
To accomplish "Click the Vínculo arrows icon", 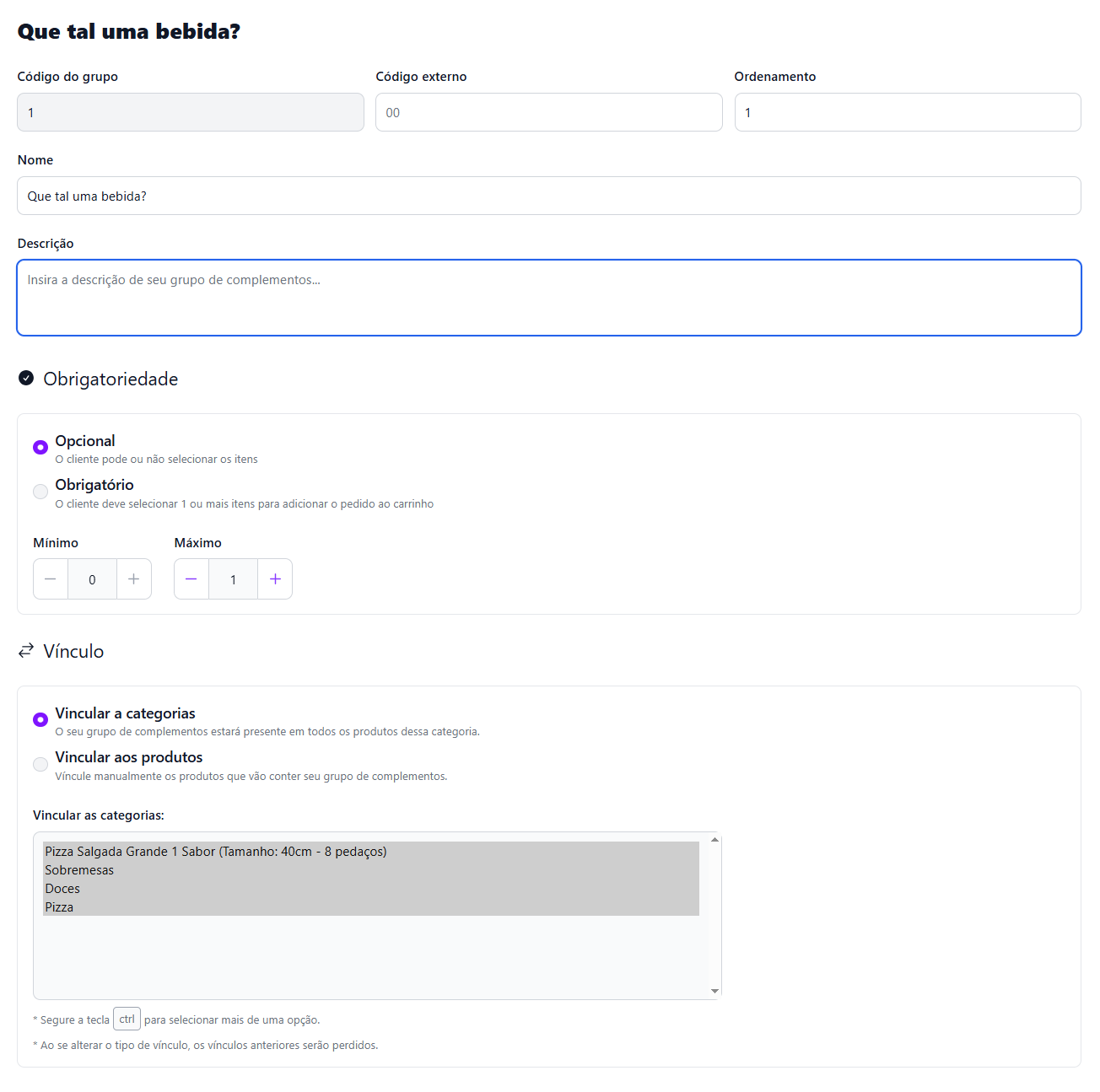I will [26, 651].
